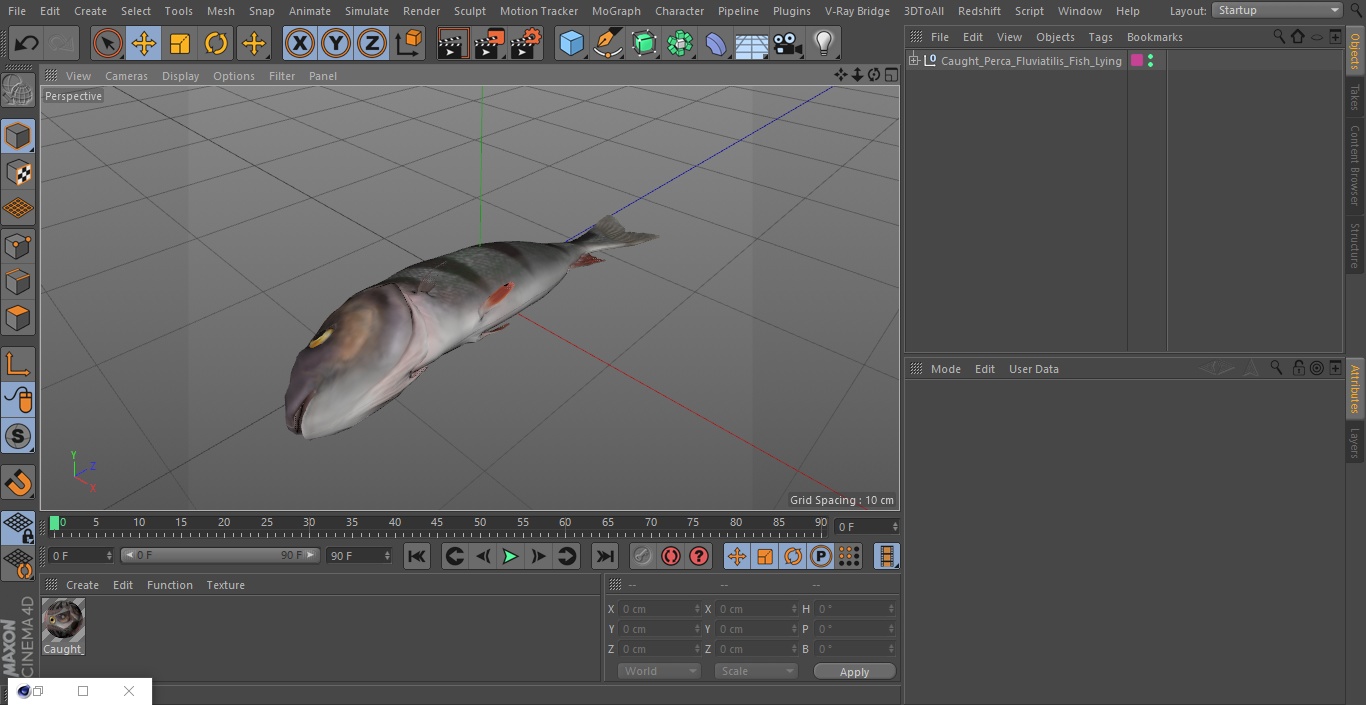Add a Floor environment object
Viewport: 1366px width, 705px height.
point(752,43)
